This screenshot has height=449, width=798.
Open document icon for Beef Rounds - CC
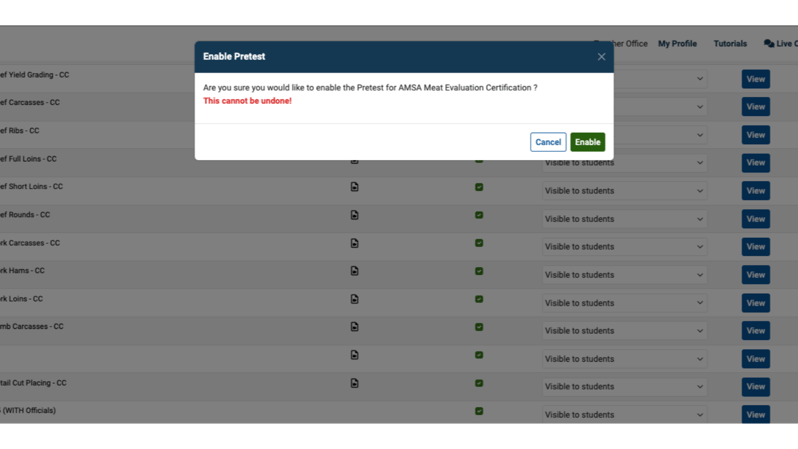point(355,215)
